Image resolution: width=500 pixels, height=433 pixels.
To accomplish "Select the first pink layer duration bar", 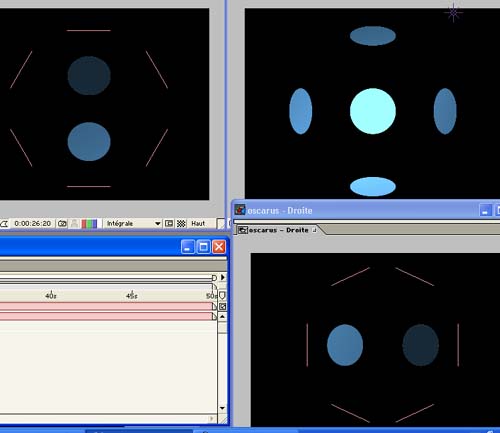I will tap(108, 306).
